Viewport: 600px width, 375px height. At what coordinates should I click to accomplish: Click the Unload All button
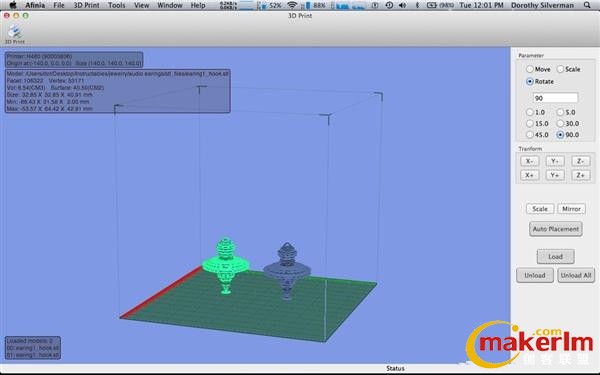[x=576, y=275]
